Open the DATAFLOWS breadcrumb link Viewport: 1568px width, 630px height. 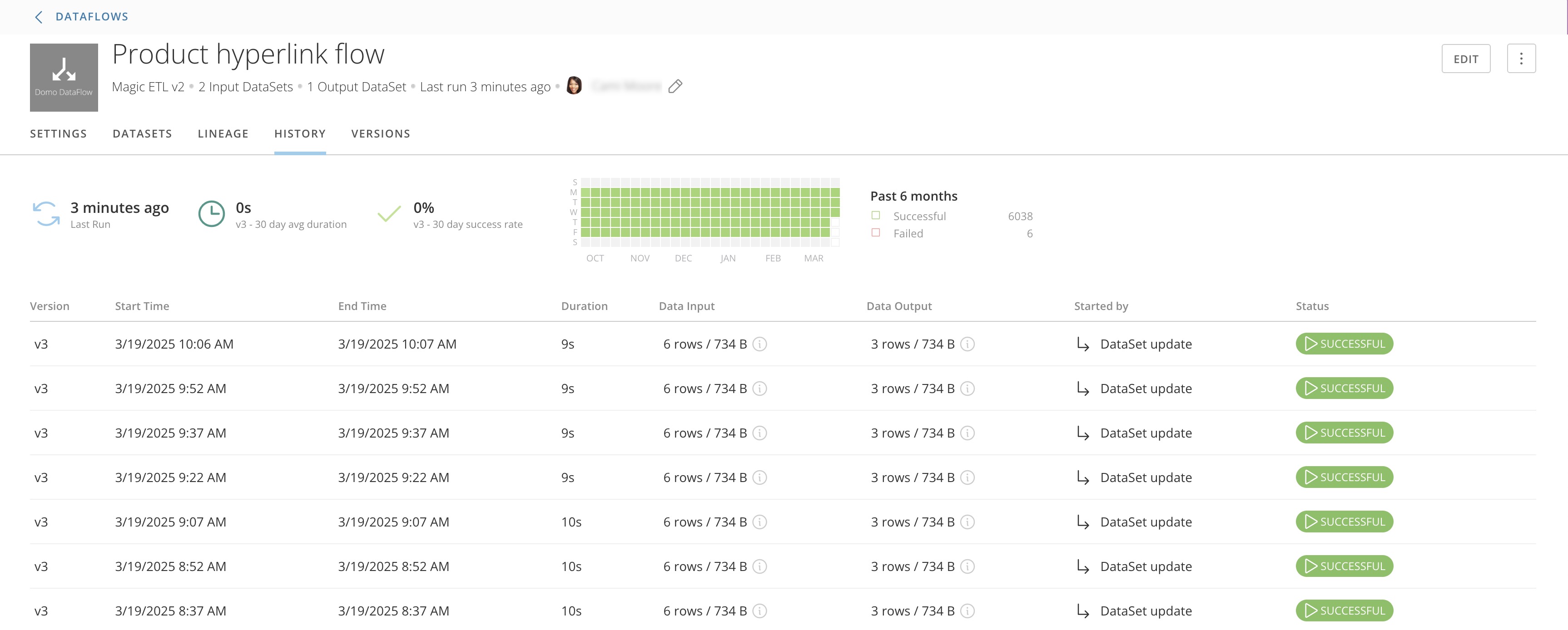pos(92,17)
